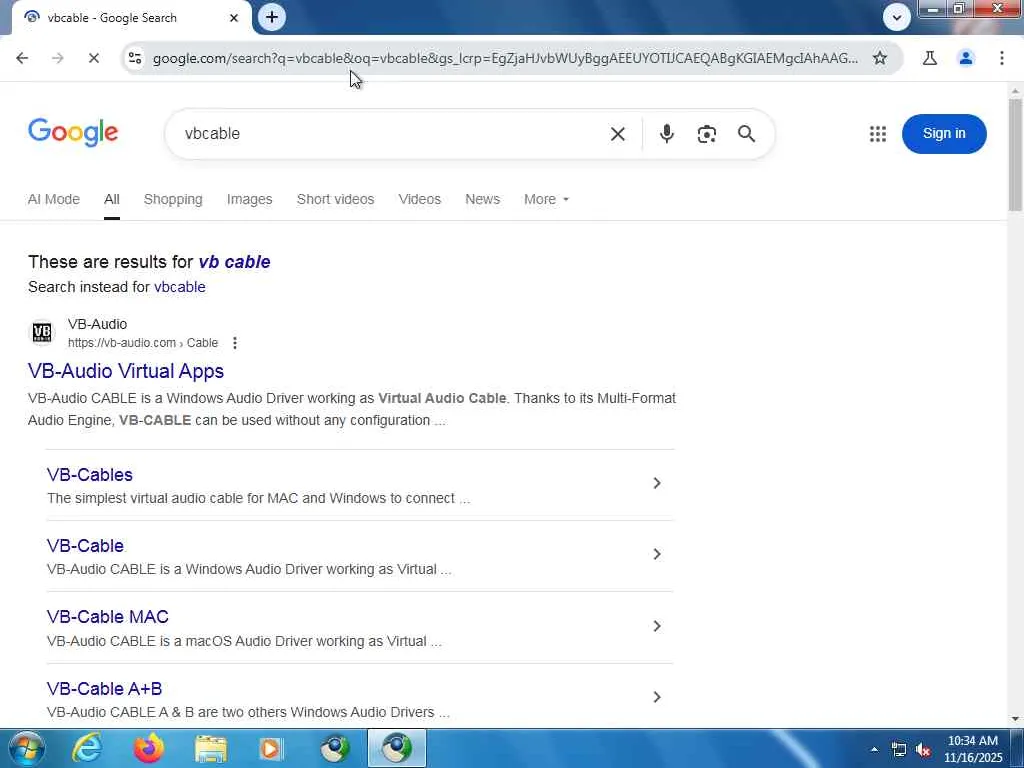
Task: Open the Chrome profile avatar icon
Action: pos(966,58)
